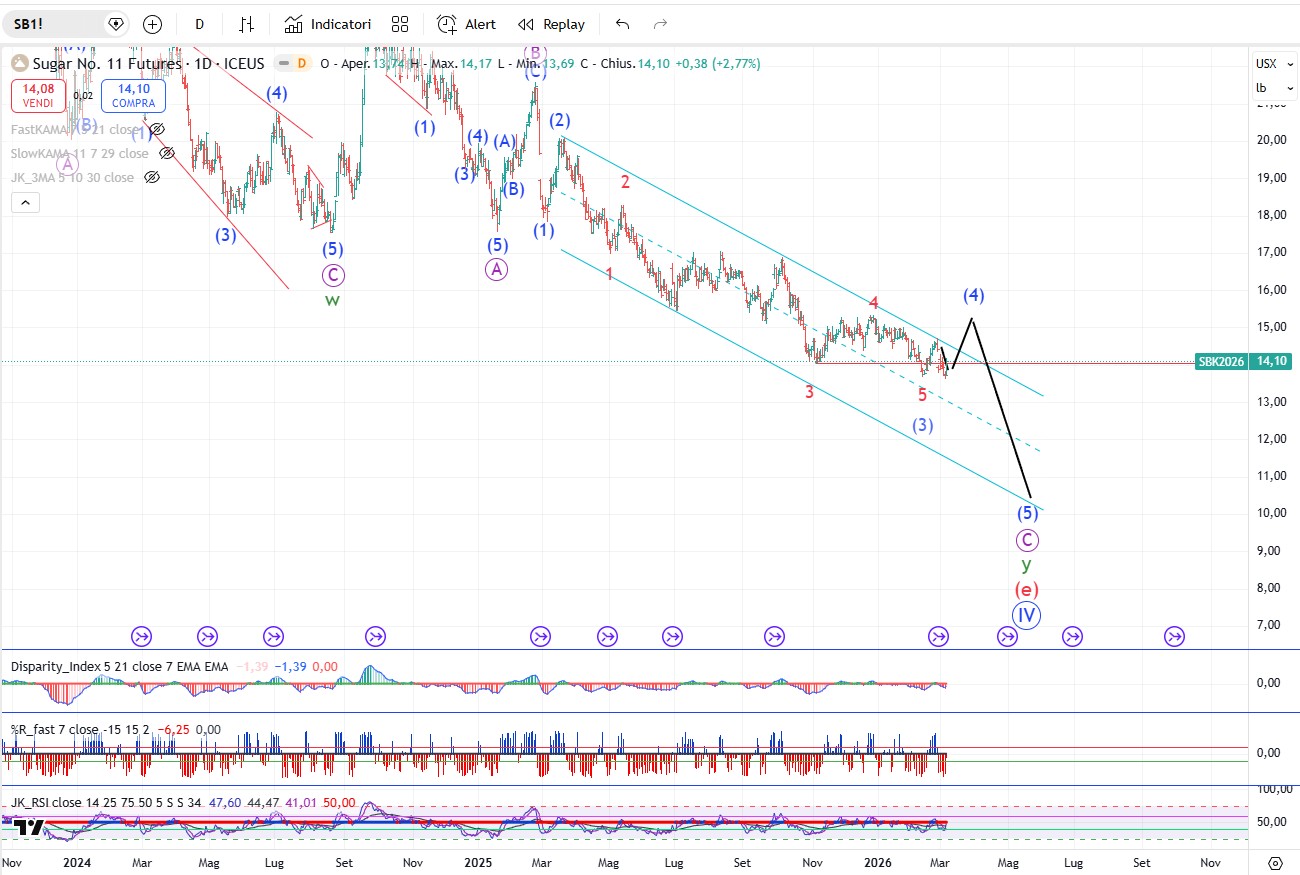Create a new Alert
This screenshot has width=1300, height=875.
(467, 24)
